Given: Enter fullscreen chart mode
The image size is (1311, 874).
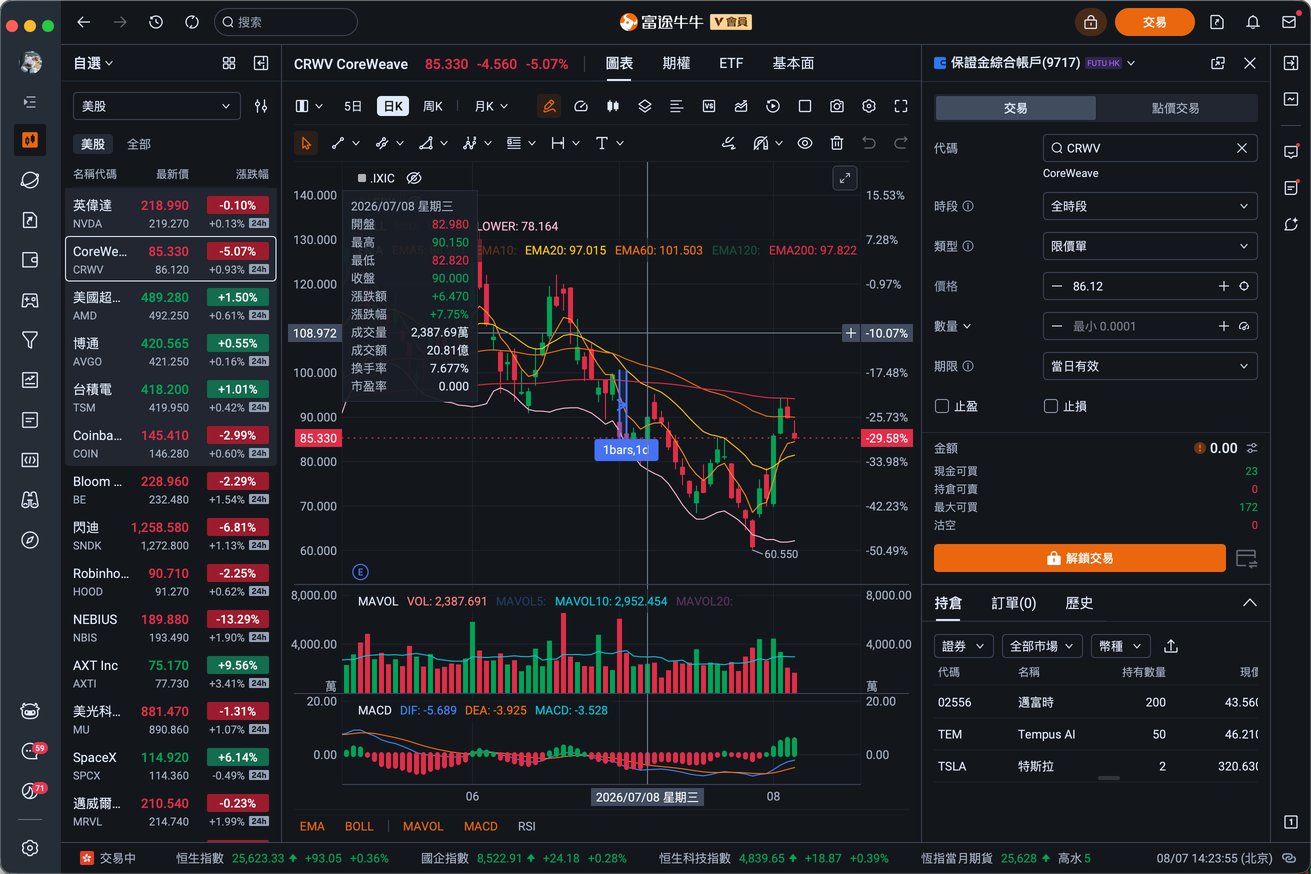Looking at the screenshot, I should click(901, 106).
